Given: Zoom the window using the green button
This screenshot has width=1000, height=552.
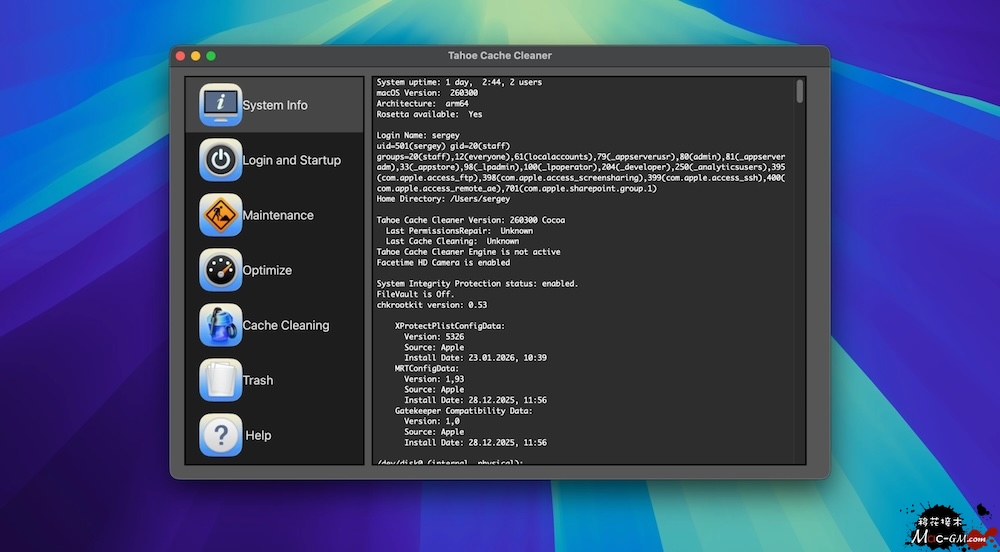Looking at the screenshot, I should pos(211,56).
